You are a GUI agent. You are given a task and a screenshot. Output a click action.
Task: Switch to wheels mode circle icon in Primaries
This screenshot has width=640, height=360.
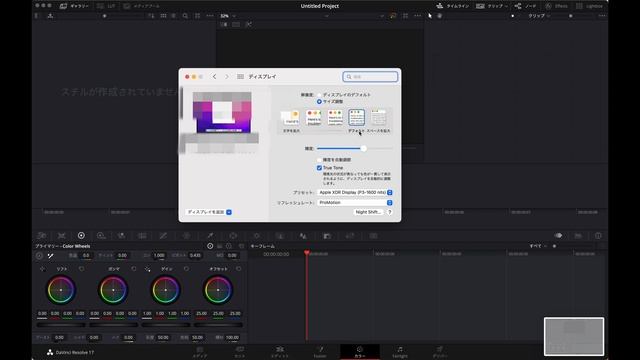point(210,246)
